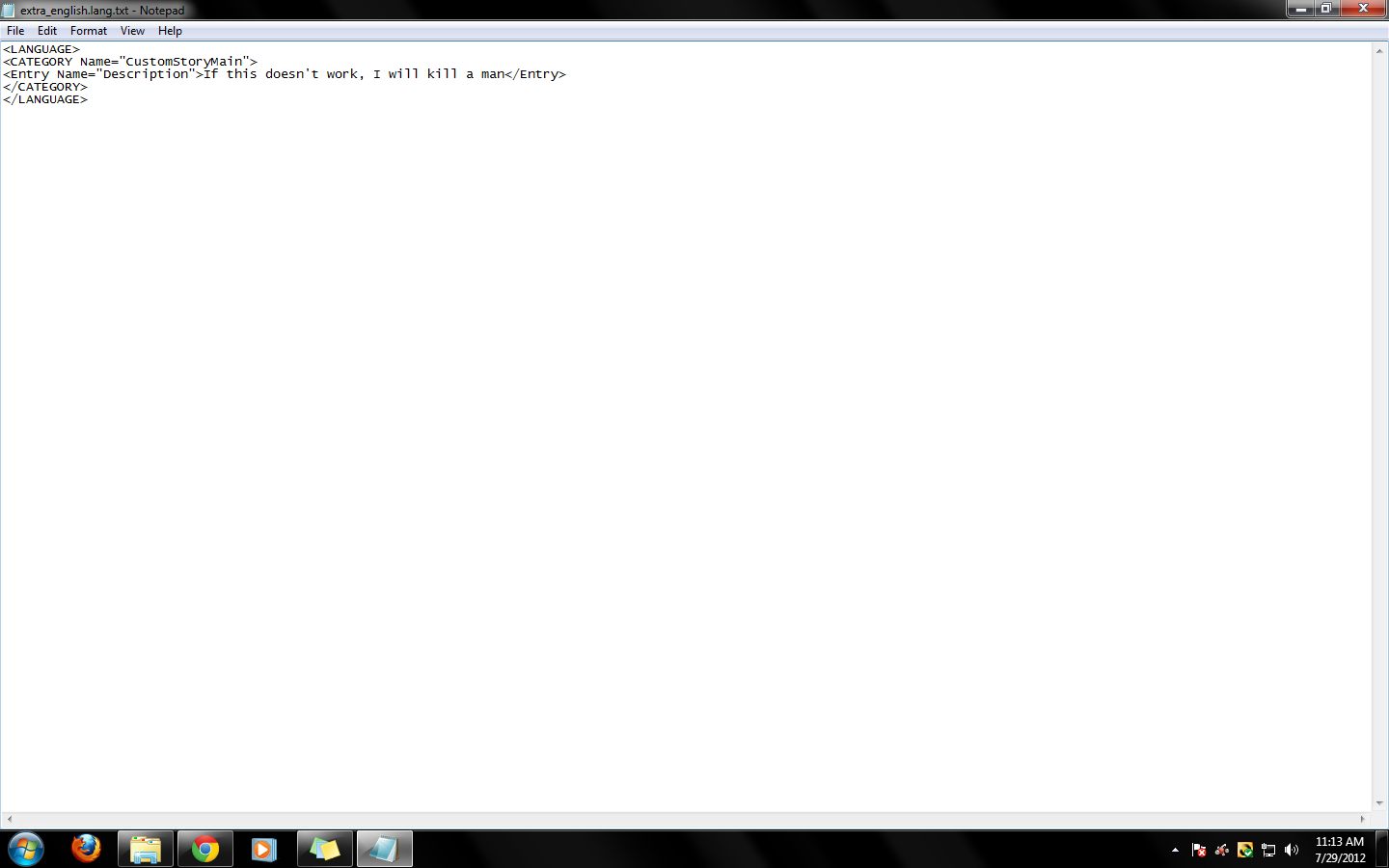Show hidden system tray icons

tap(1175, 850)
